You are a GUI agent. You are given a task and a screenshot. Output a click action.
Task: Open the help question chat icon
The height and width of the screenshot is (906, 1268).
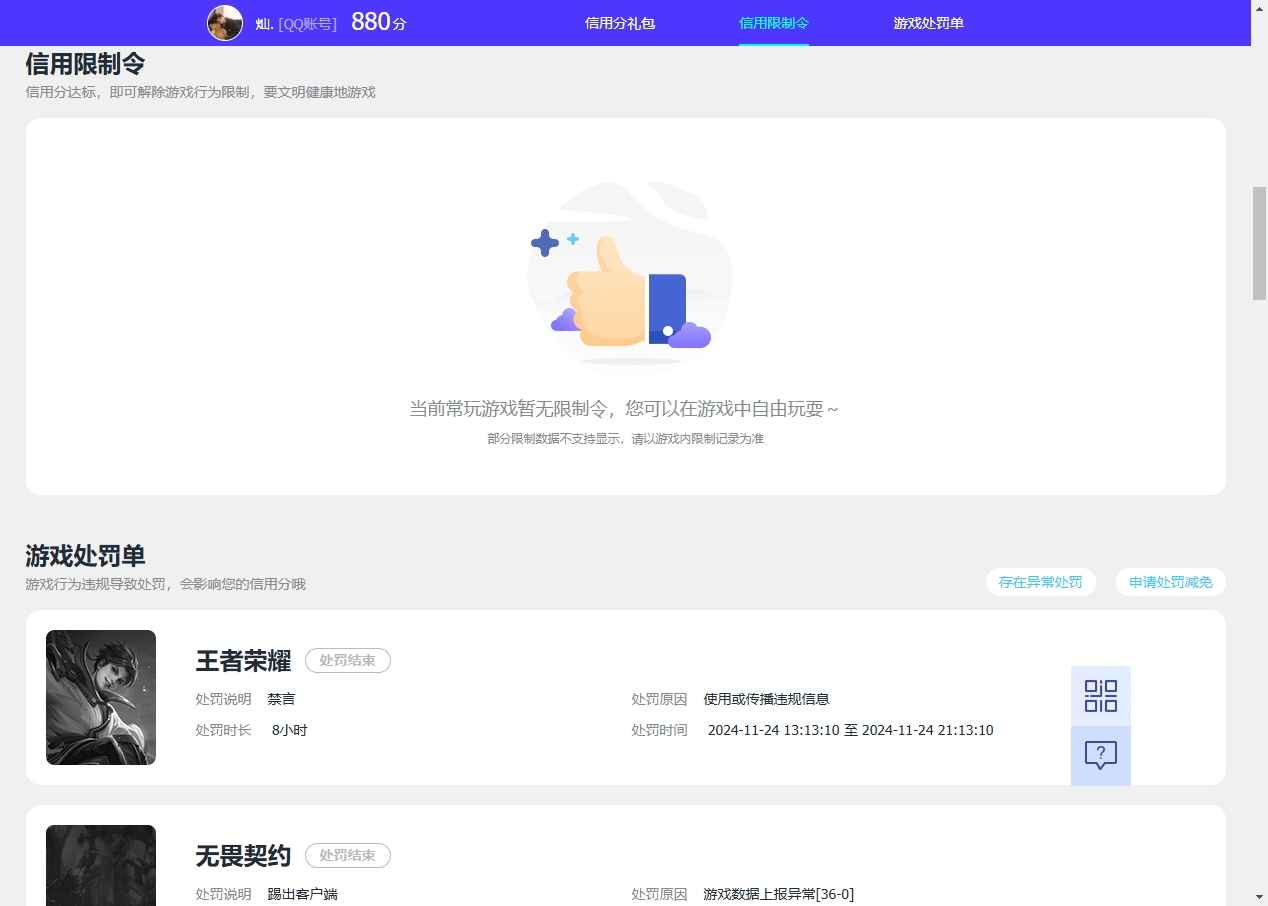1100,755
